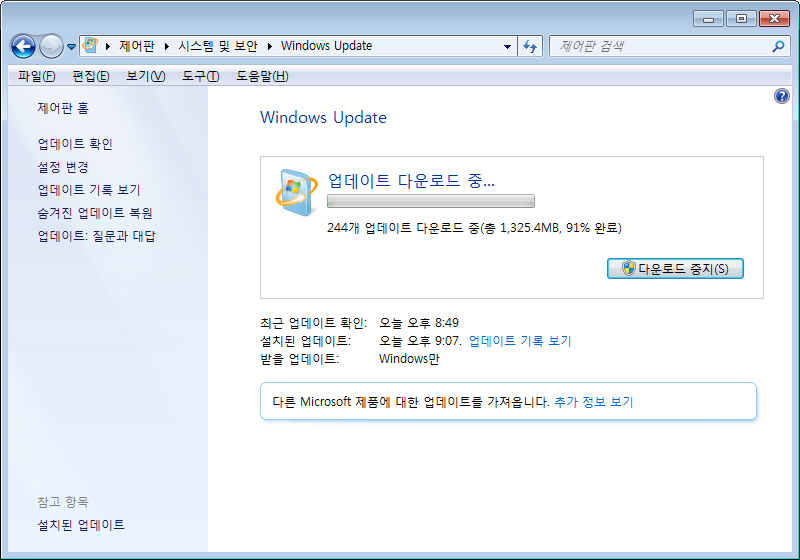Open the 도구(T) menu
The width and height of the screenshot is (800, 560).
pyautogui.click(x=200, y=77)
